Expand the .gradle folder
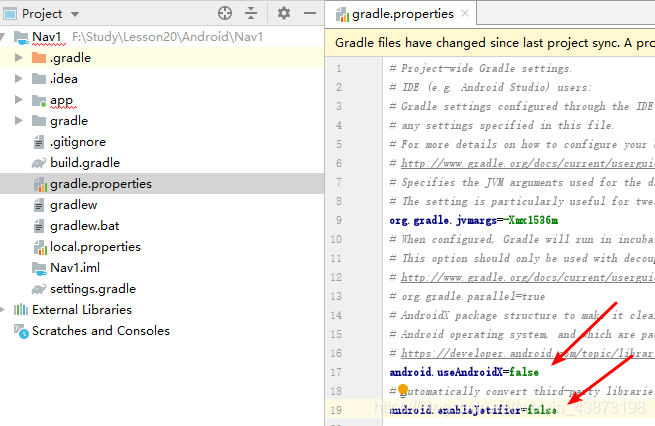655x426 pixels. [18, 58]
